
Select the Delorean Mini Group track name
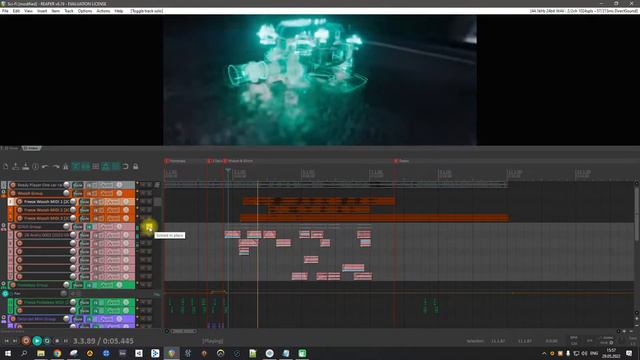click(37, 319)
